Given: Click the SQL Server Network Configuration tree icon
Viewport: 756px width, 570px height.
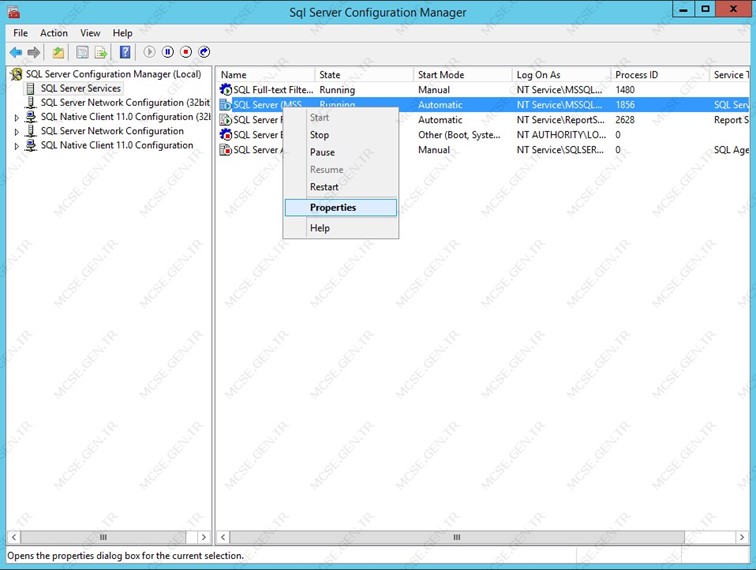Looking at the screenshot, I should (x=31, y=131).
